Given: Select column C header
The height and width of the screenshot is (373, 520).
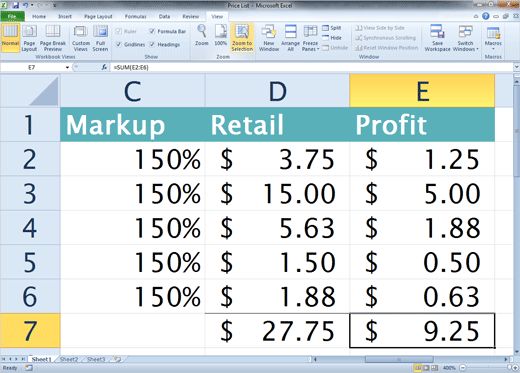Looking at the screenshot, I should (133, 91).
